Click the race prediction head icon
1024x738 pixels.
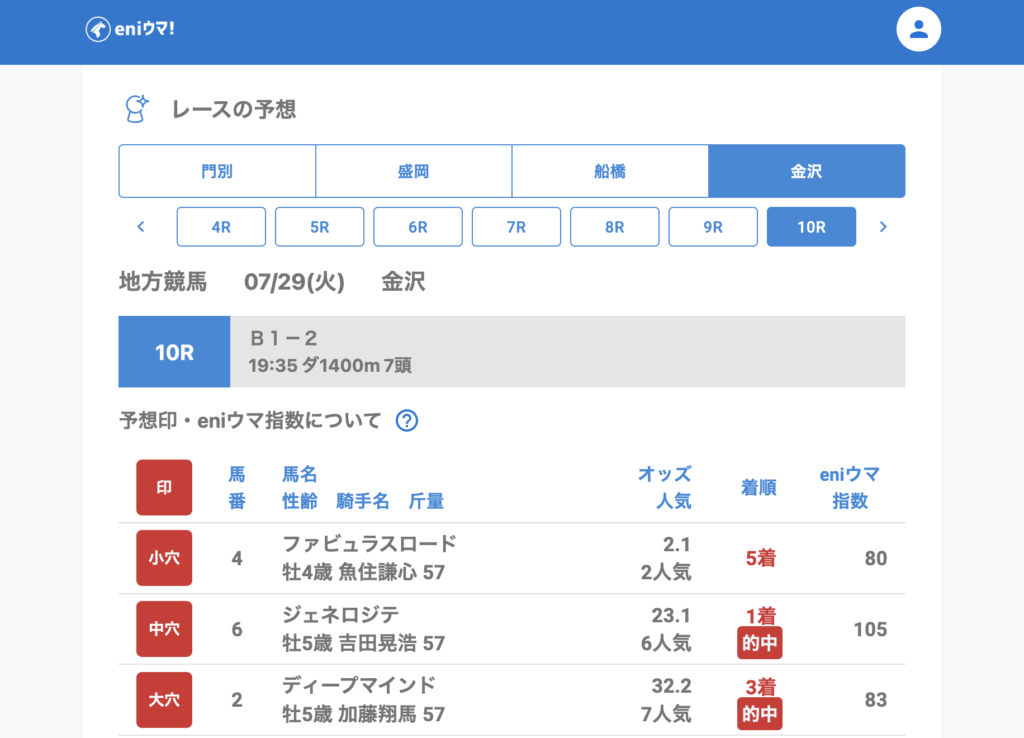[x=136, y=108]
